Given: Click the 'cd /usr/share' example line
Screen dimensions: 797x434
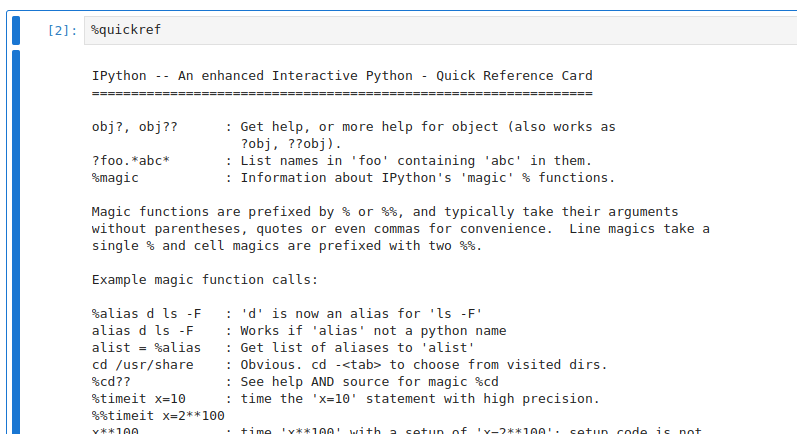Looking at the screenshot, I should coord(349,365).
